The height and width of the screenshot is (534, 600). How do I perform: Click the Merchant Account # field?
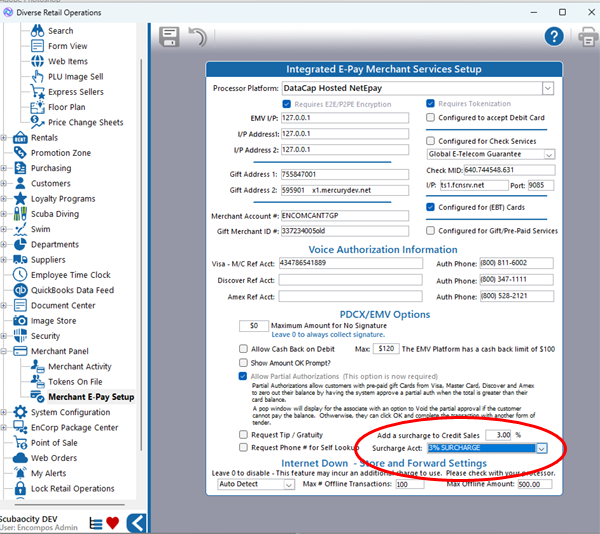coord(344,215)
